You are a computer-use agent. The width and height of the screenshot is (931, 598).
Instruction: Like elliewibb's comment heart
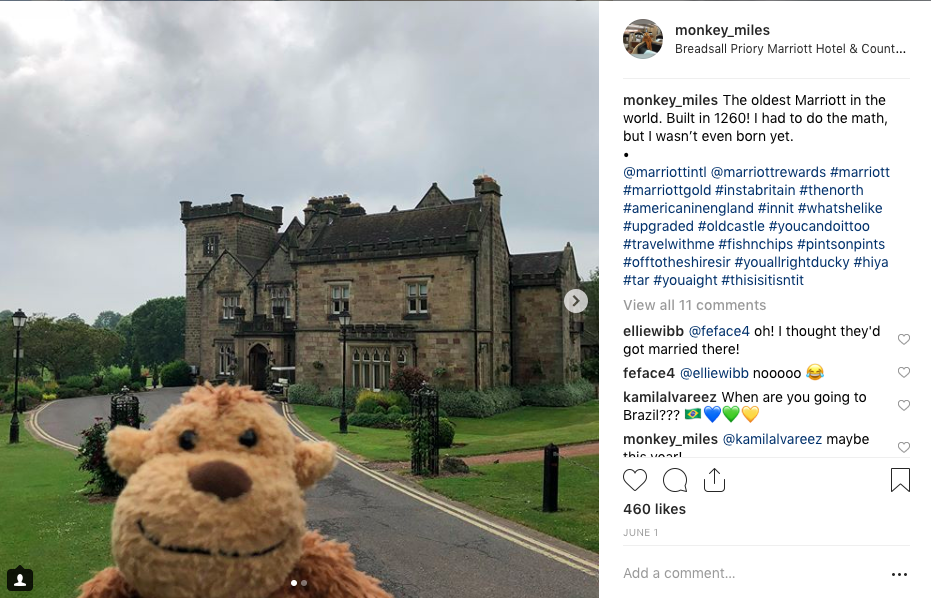point(904,339)
